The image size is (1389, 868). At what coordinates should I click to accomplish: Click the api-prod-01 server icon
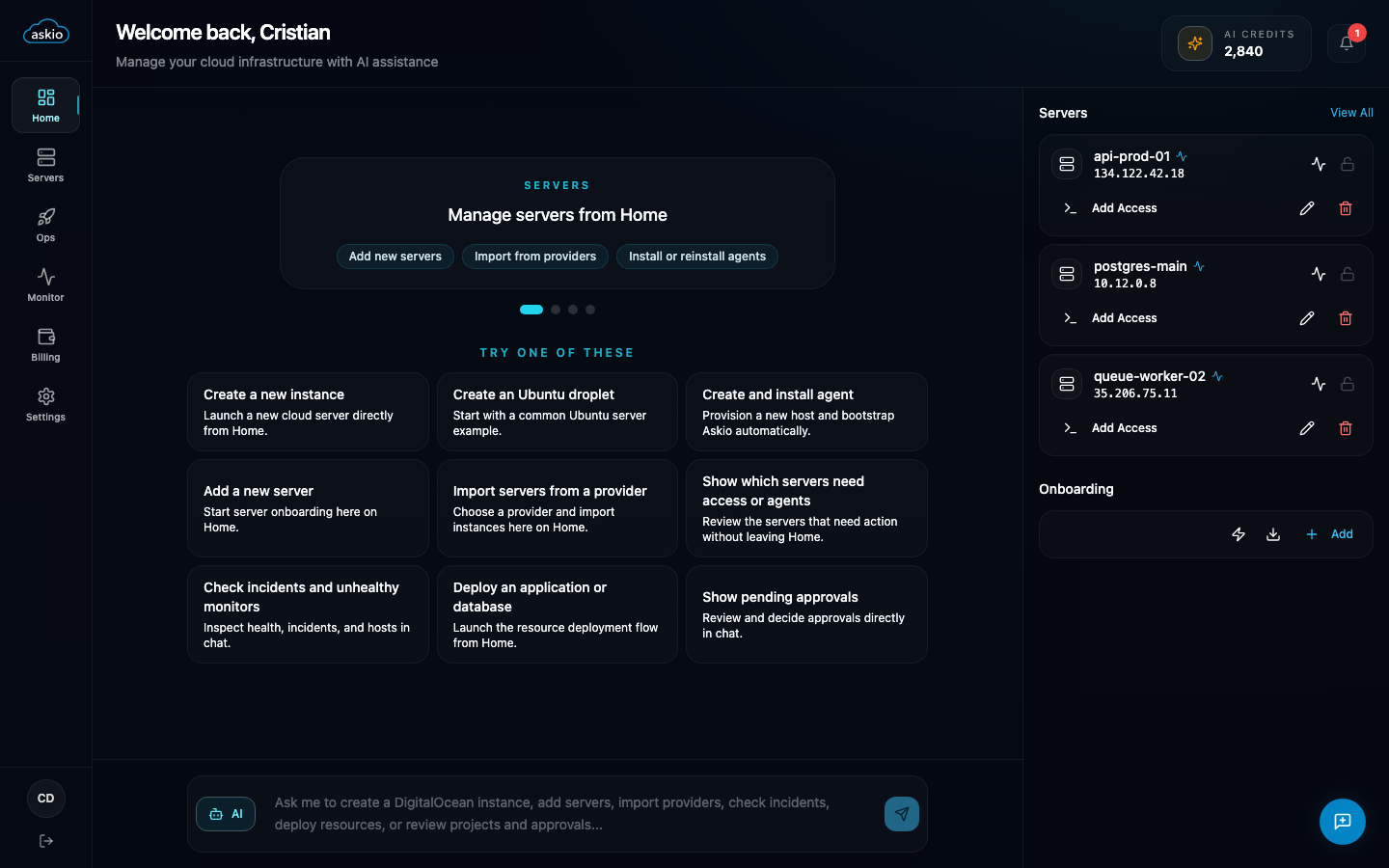(1067, 164)
